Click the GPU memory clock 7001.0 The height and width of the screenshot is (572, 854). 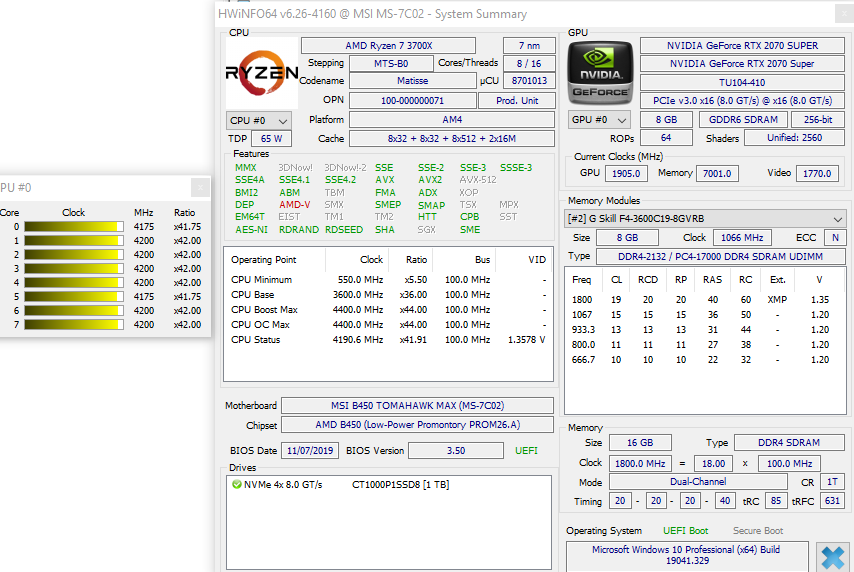[717, 173]
